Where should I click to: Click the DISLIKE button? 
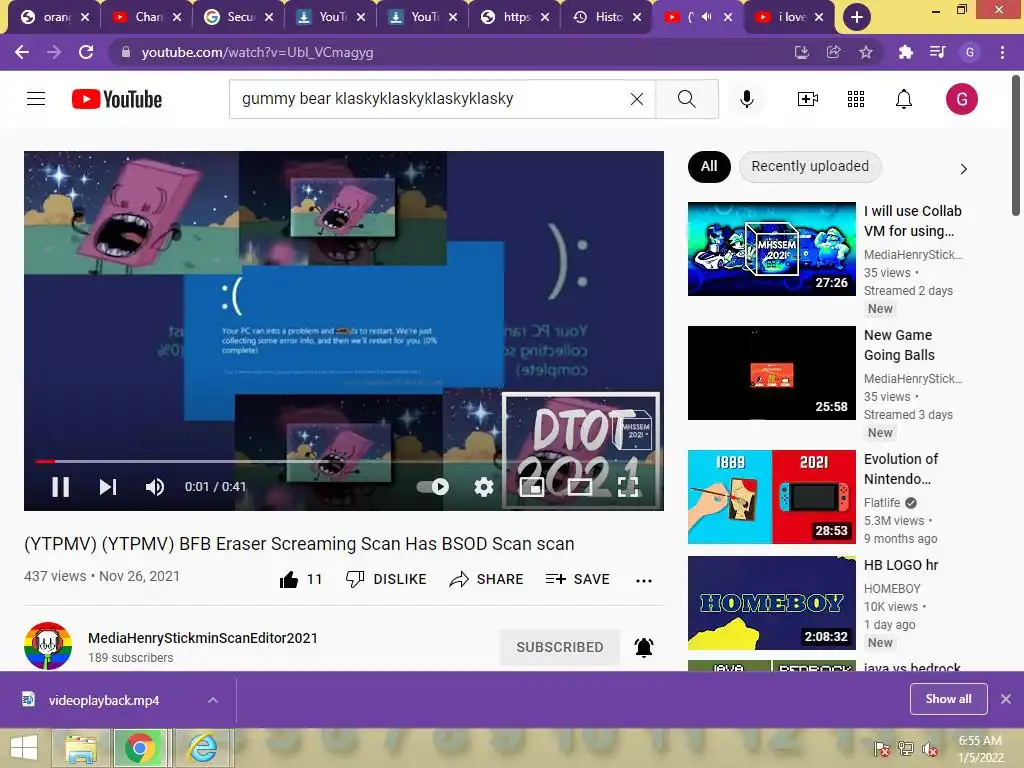(x=386, y=579)
